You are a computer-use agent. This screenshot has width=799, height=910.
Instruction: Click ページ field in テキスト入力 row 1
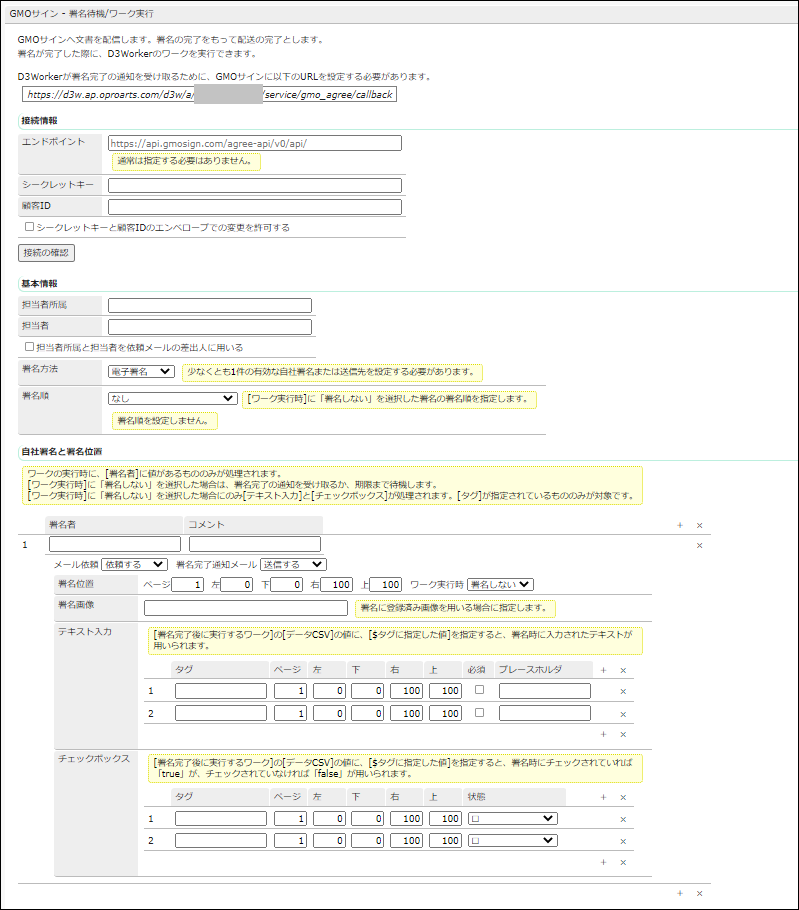coord(291,691)
